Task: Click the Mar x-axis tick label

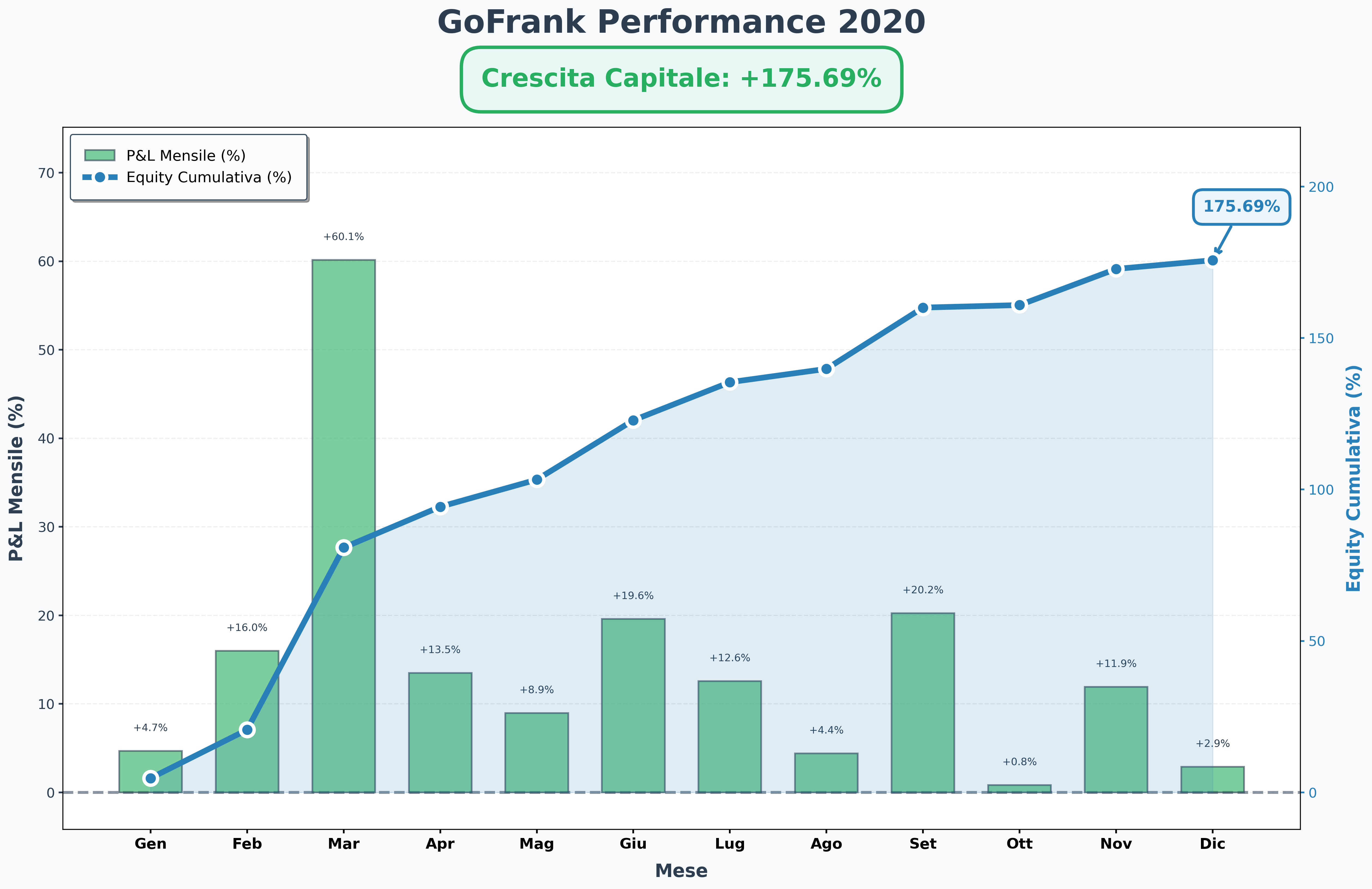Action: [x=343, y=844]
